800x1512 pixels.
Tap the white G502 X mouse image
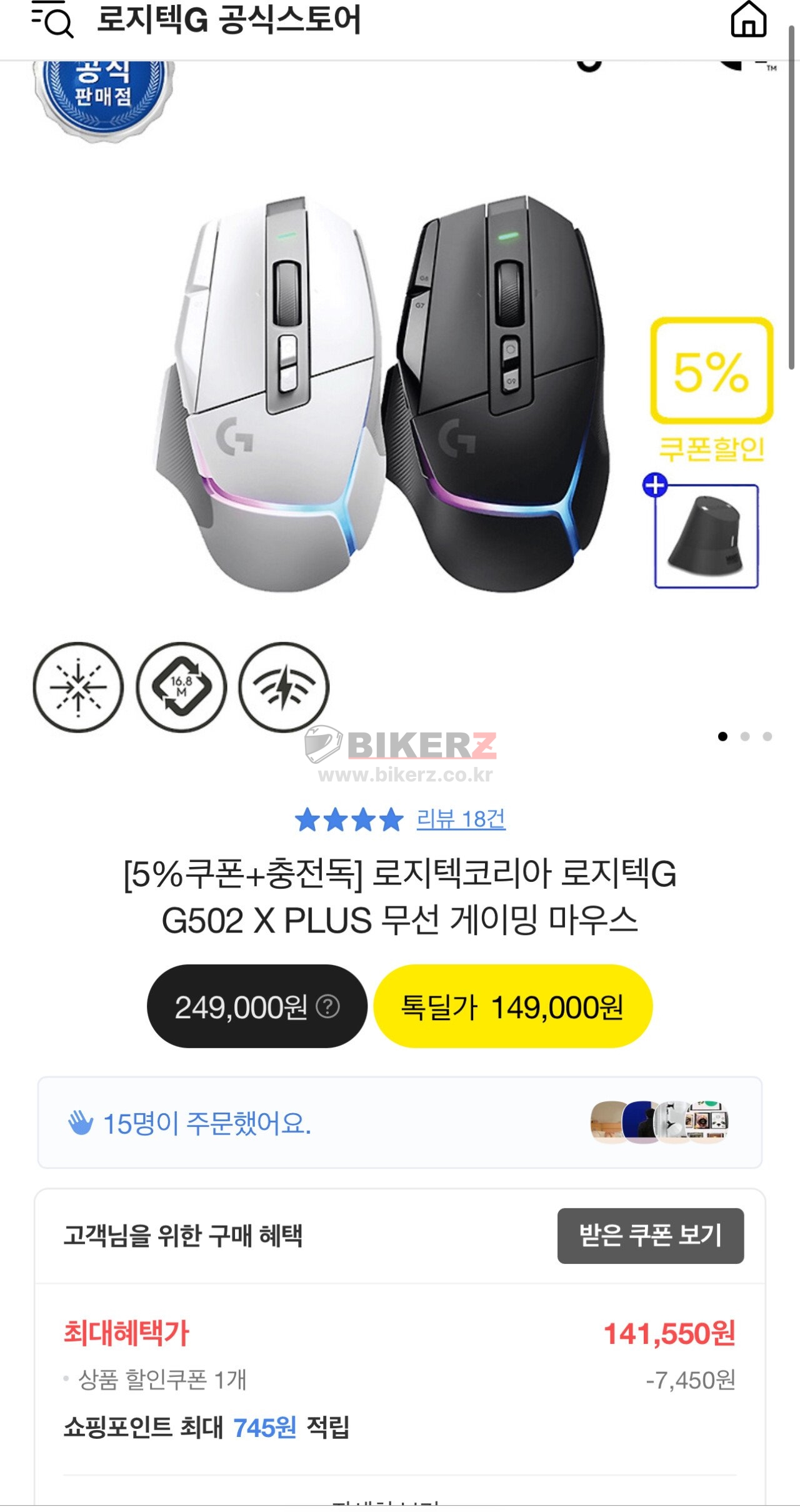click(x=269, y=394)
